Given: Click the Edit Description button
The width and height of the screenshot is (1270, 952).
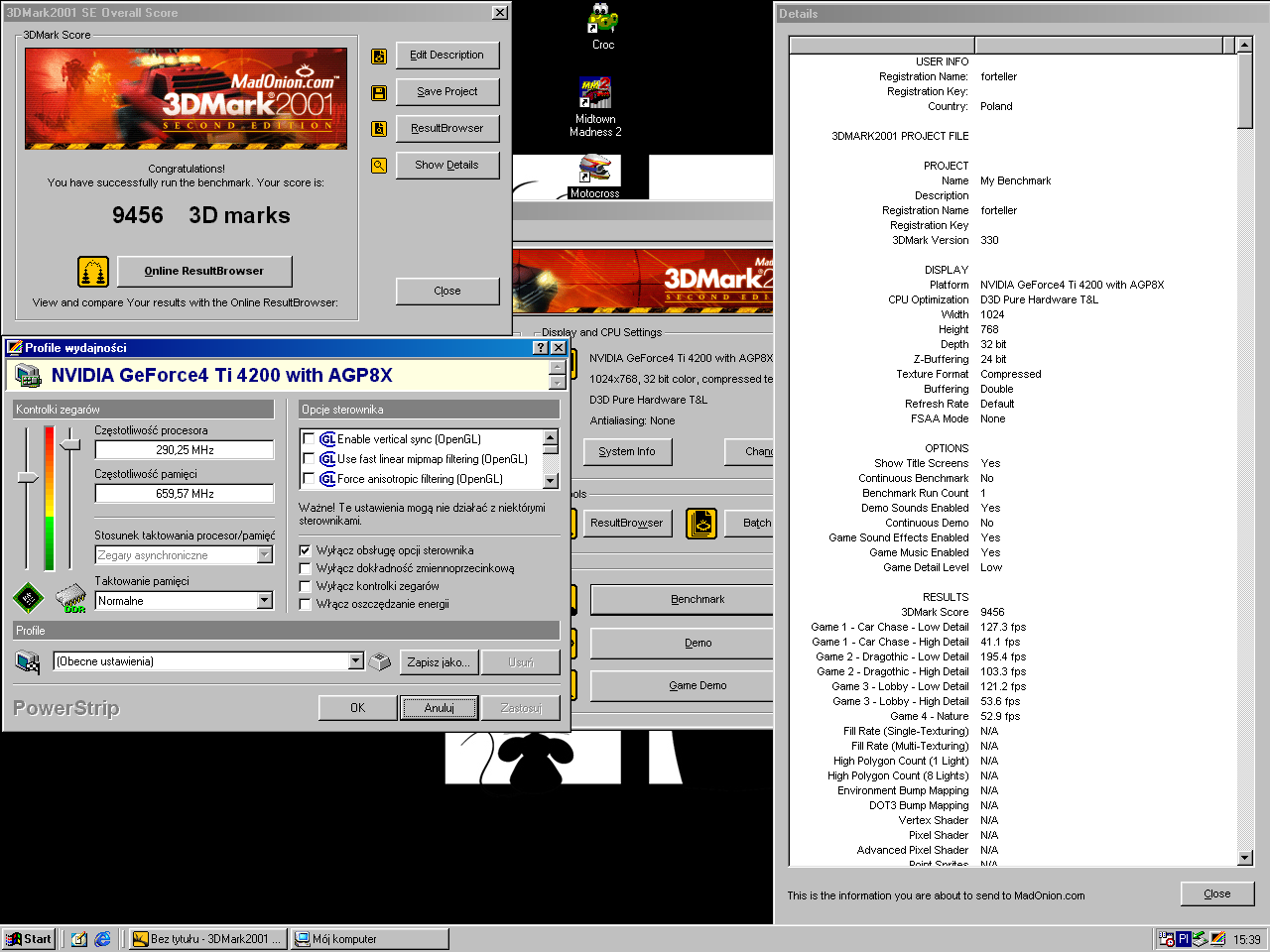Looking at the screenshot, I should [x=447, y=56].
